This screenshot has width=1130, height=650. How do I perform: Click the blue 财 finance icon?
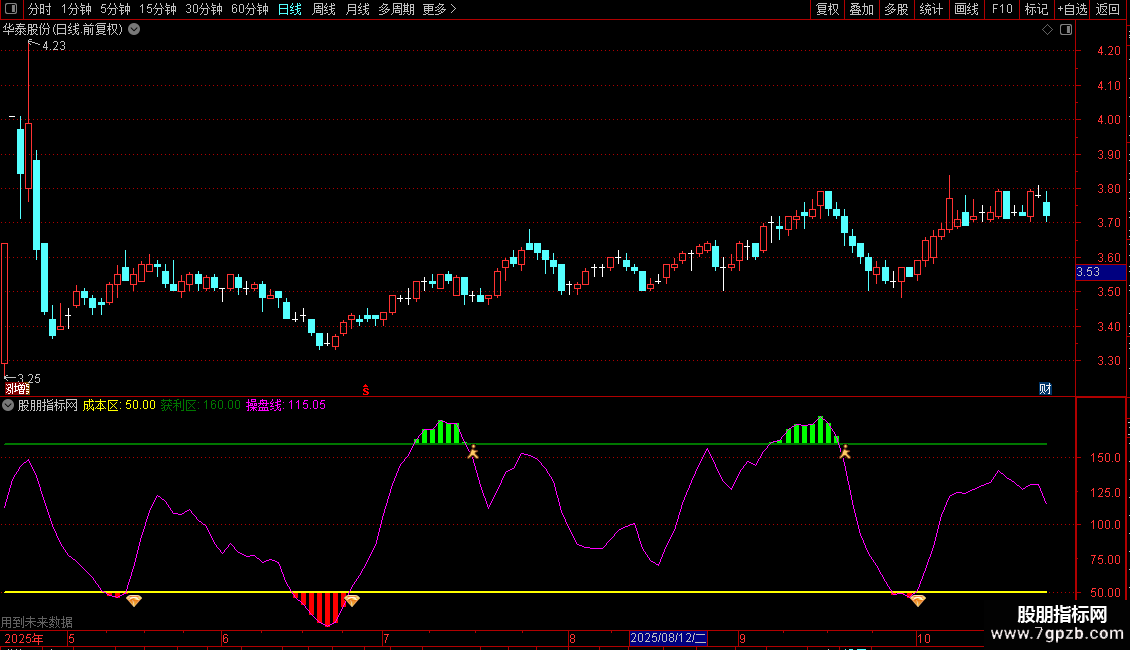pyautogui.click(x=1045, y=389)
